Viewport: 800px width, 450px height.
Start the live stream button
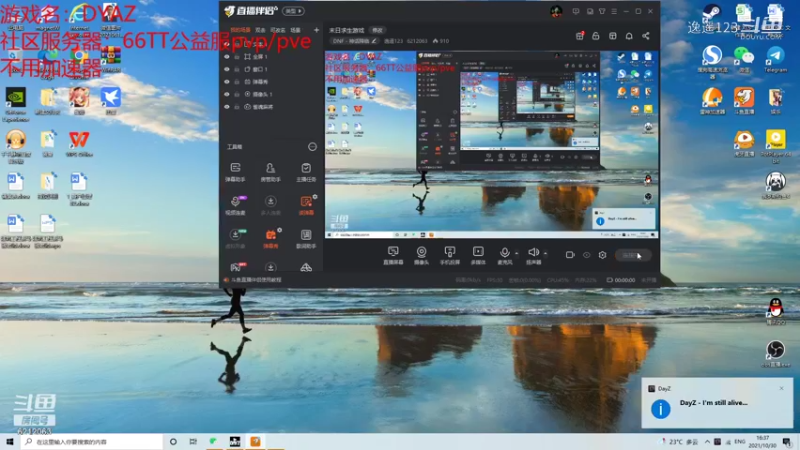633,255
